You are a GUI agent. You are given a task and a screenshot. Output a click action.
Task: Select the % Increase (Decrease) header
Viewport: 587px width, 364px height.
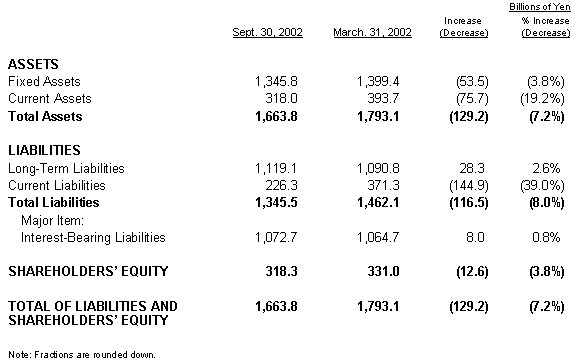[x=546, y=27]
